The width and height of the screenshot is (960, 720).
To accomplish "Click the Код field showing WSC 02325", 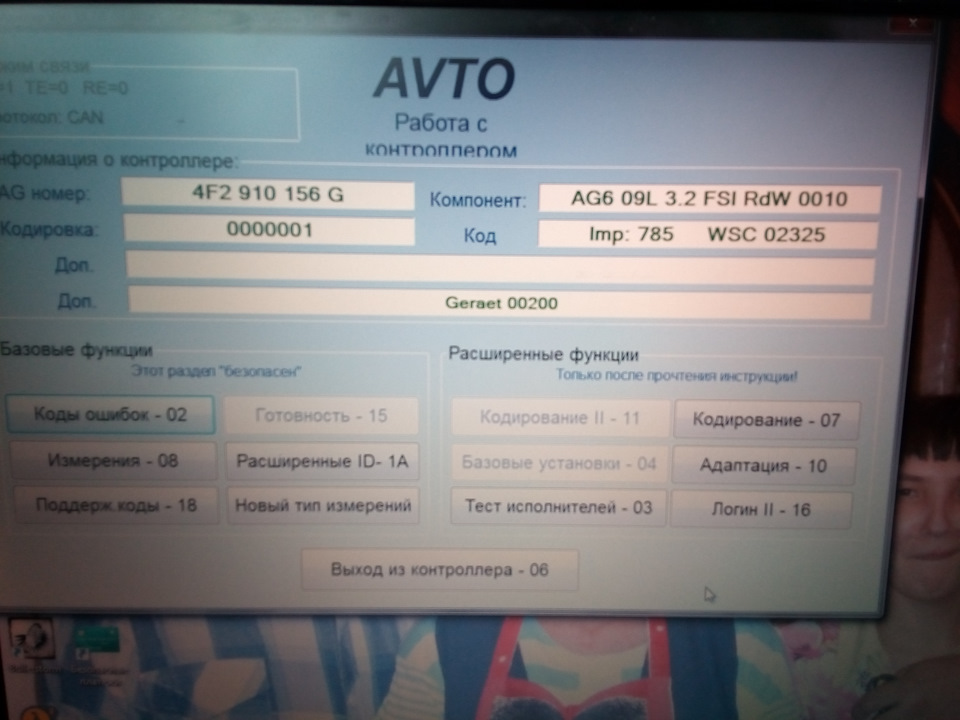I will pyautogui.click(x=707, y=235).
